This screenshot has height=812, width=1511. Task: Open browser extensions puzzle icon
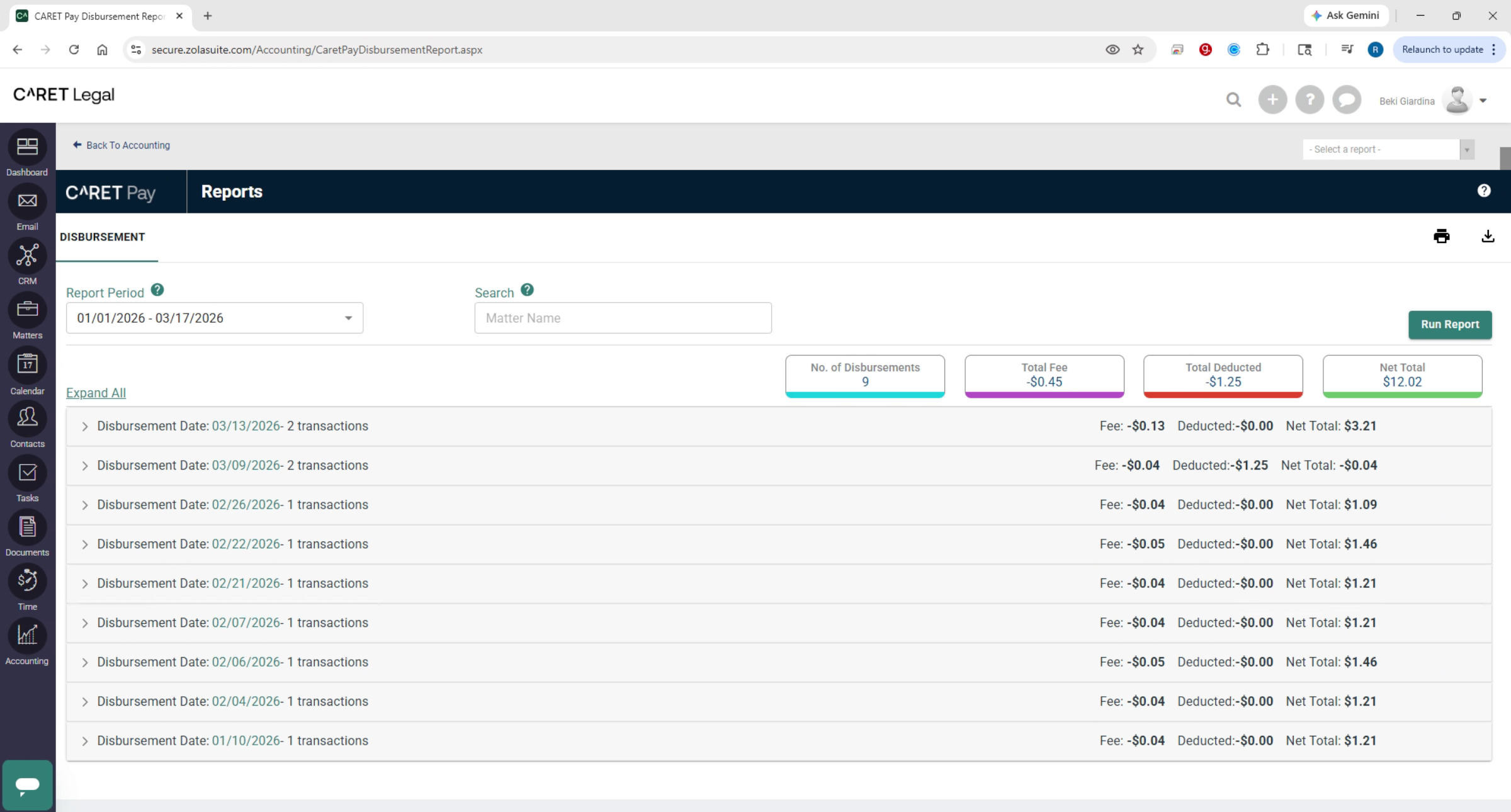(1262, 50)
